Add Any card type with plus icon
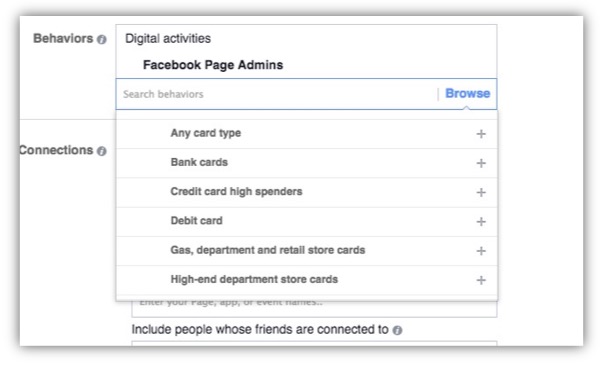606x369 pixels. click(x=481, y=134)
